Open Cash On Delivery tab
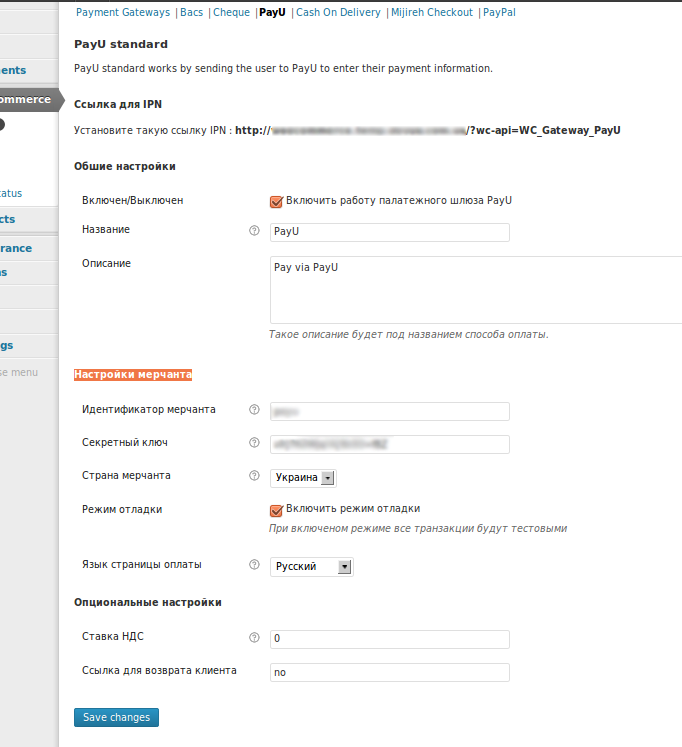This screenshot has height=747, width=682. click(x=338, y=12)
